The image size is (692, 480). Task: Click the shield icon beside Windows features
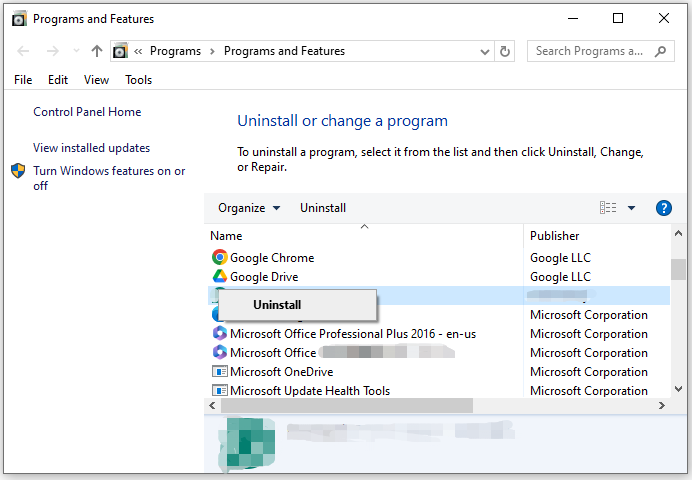coord(18,171)
